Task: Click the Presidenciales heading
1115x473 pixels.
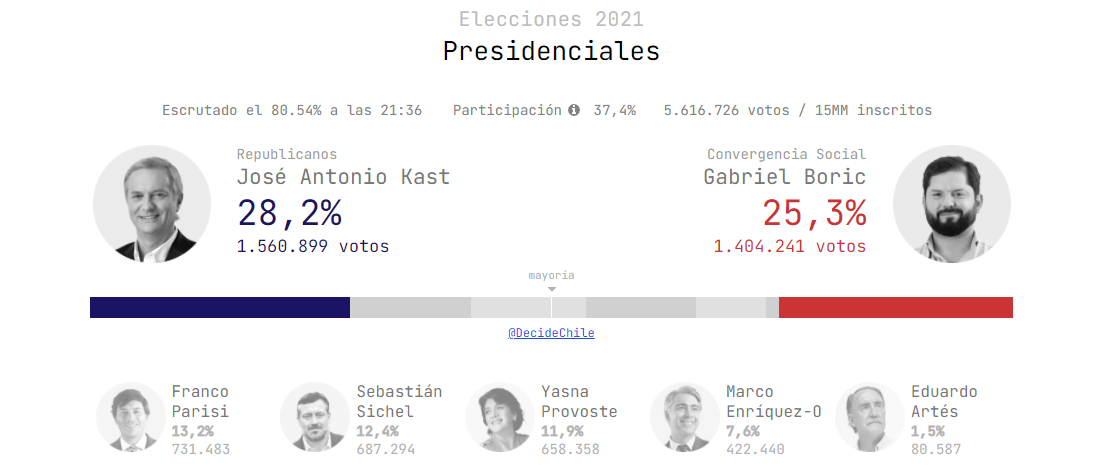Action: 551,51
